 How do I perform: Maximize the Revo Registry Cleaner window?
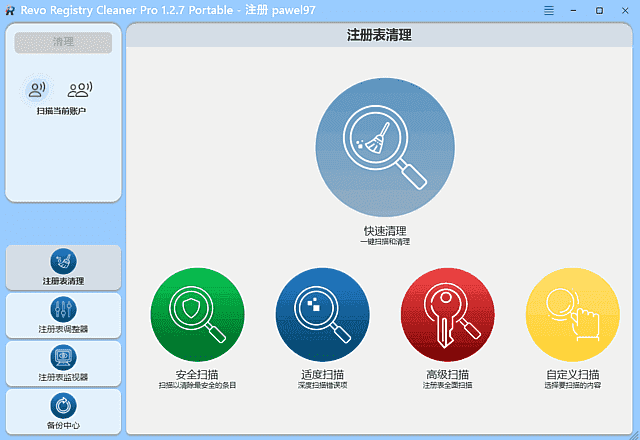[599, 11]
